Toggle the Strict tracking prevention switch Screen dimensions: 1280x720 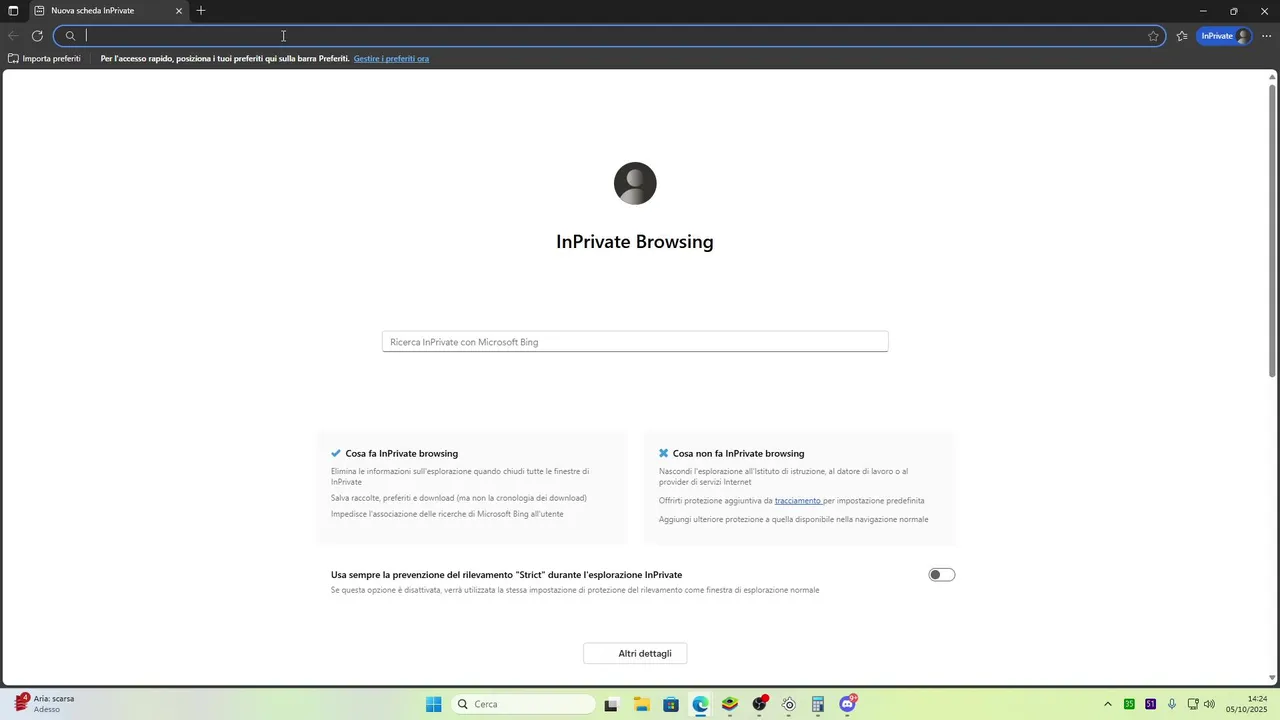point(942,575)
